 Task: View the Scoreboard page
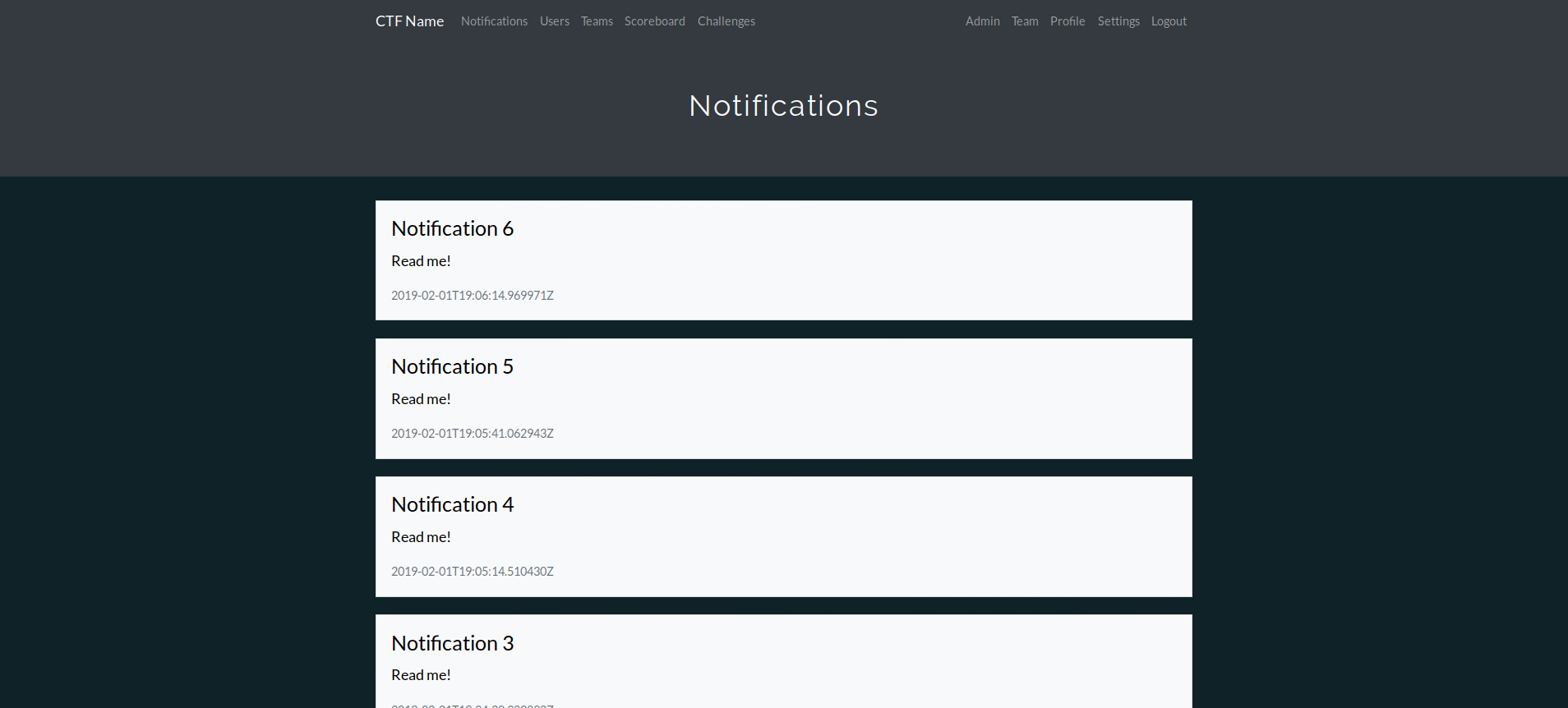pyautogui.click(x=655, y=21)
